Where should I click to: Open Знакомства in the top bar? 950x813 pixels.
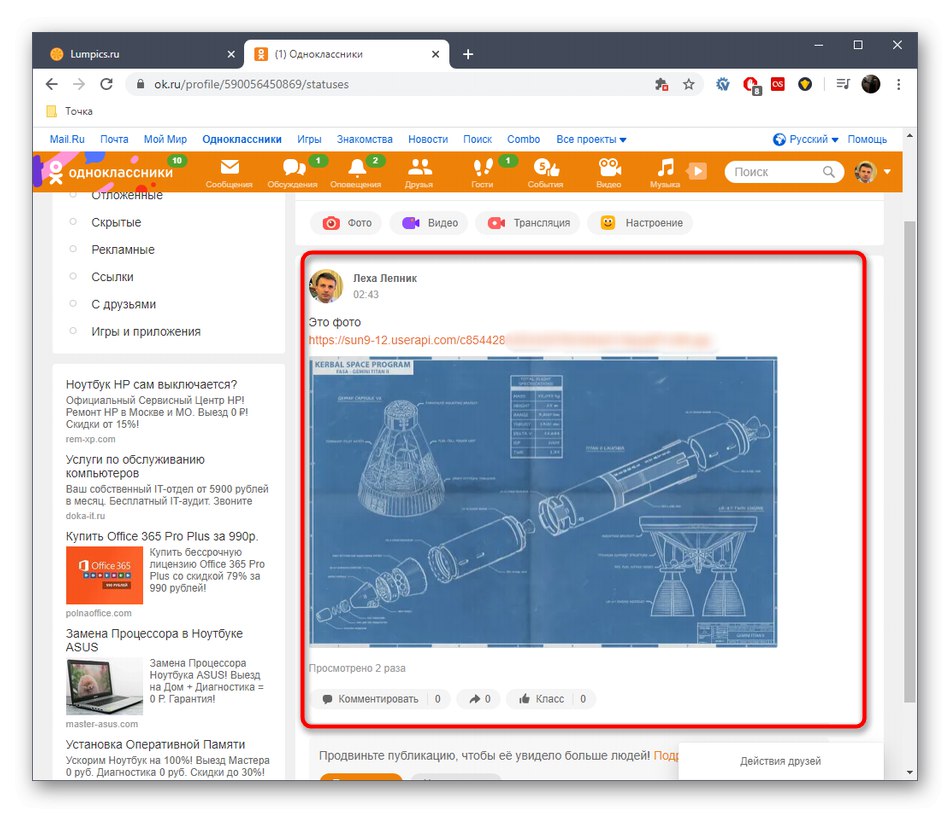[x=365, y=139]
